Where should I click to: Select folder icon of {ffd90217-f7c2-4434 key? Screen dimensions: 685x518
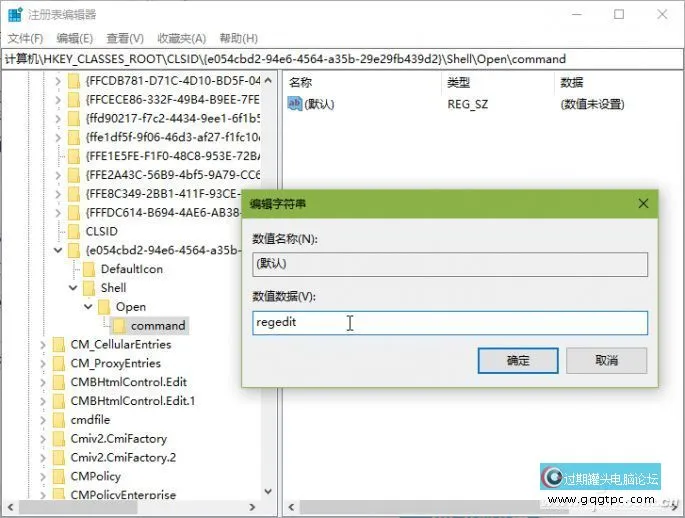(x=74, y=118)
